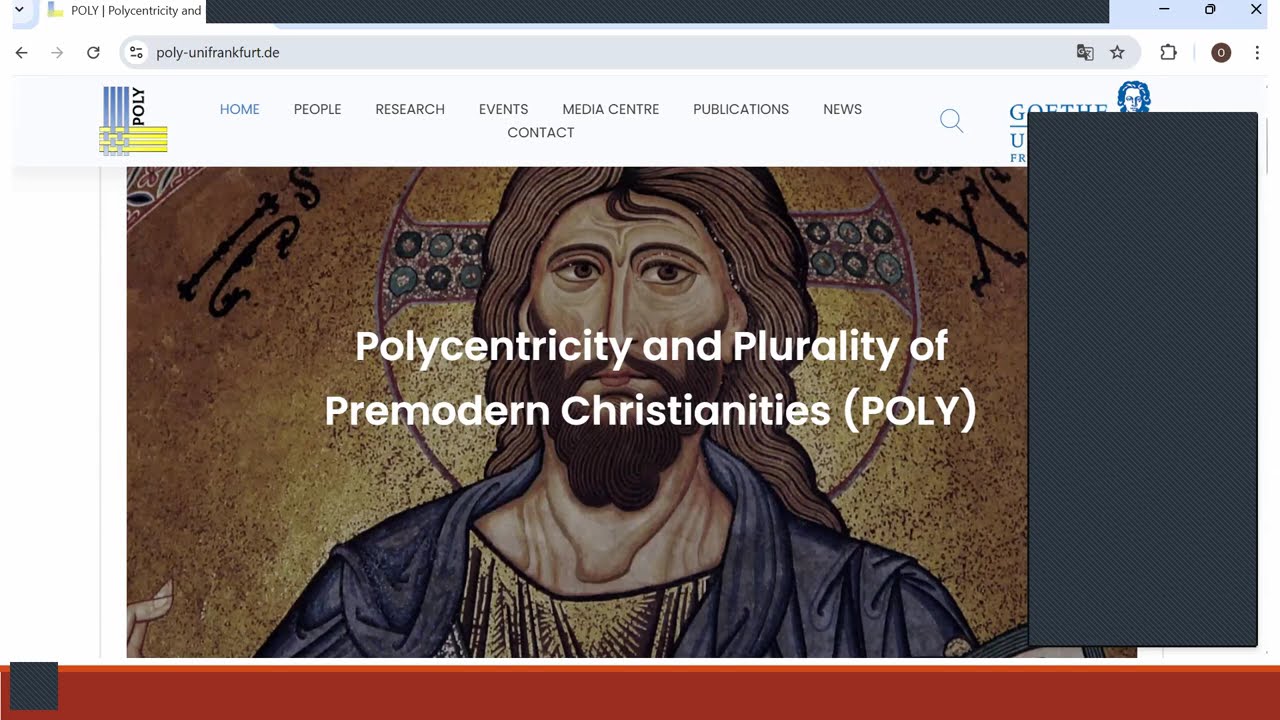1280x720 pixels.
Task: Open the PUBLICATIONS menu item
Action: pyautogui.click(x=741, y=109)
